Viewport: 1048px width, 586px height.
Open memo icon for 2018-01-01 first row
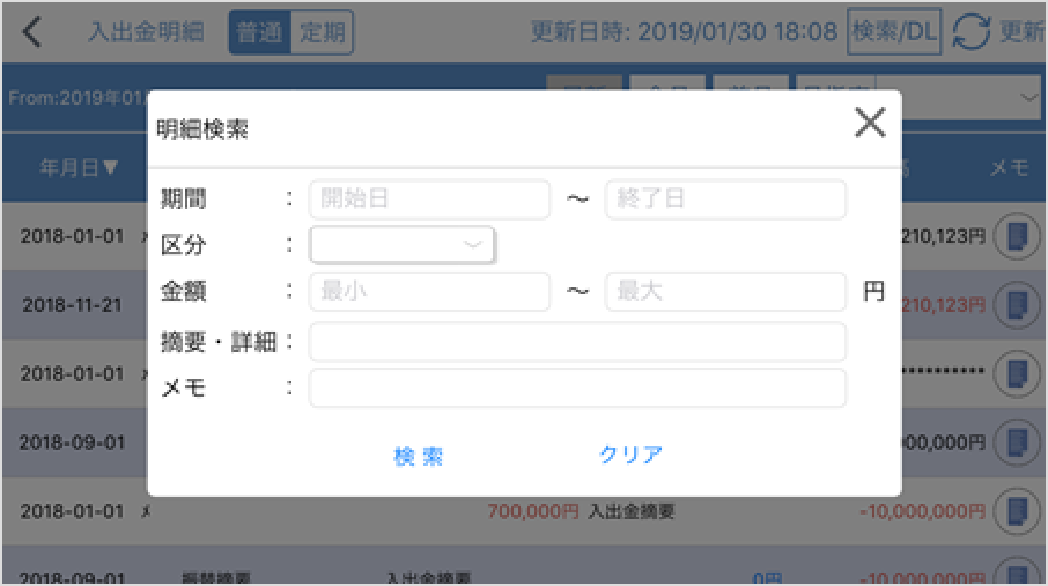pos(1016,236)
